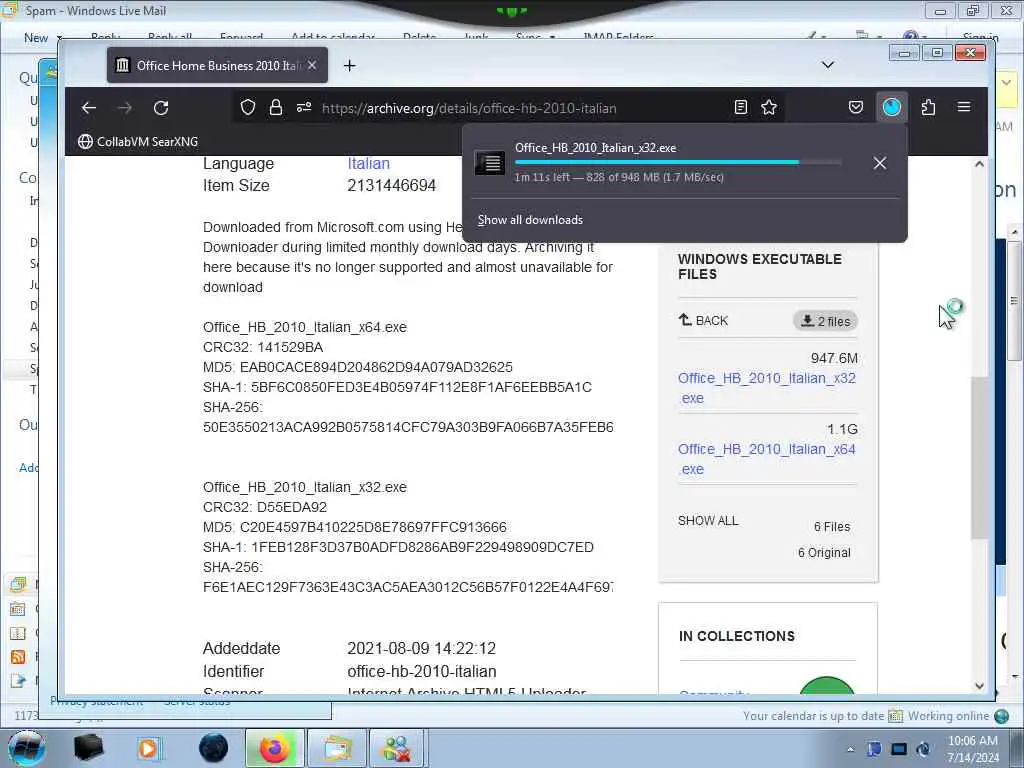
Task: Toggle the downloads progress indicator button
Action: pyautogui.click(x=891, y=108)
